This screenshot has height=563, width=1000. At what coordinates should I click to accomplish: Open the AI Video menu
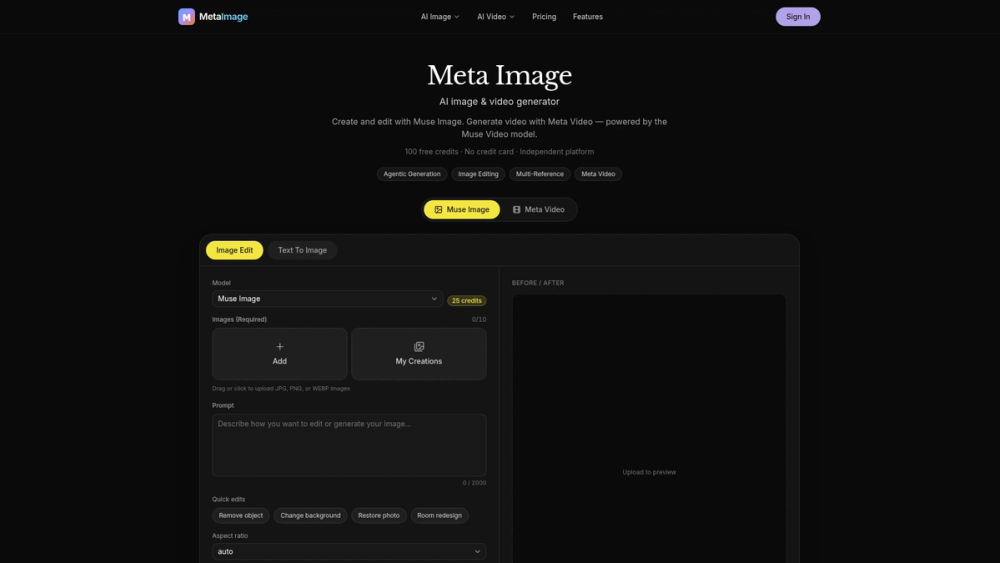pos(496,17)
